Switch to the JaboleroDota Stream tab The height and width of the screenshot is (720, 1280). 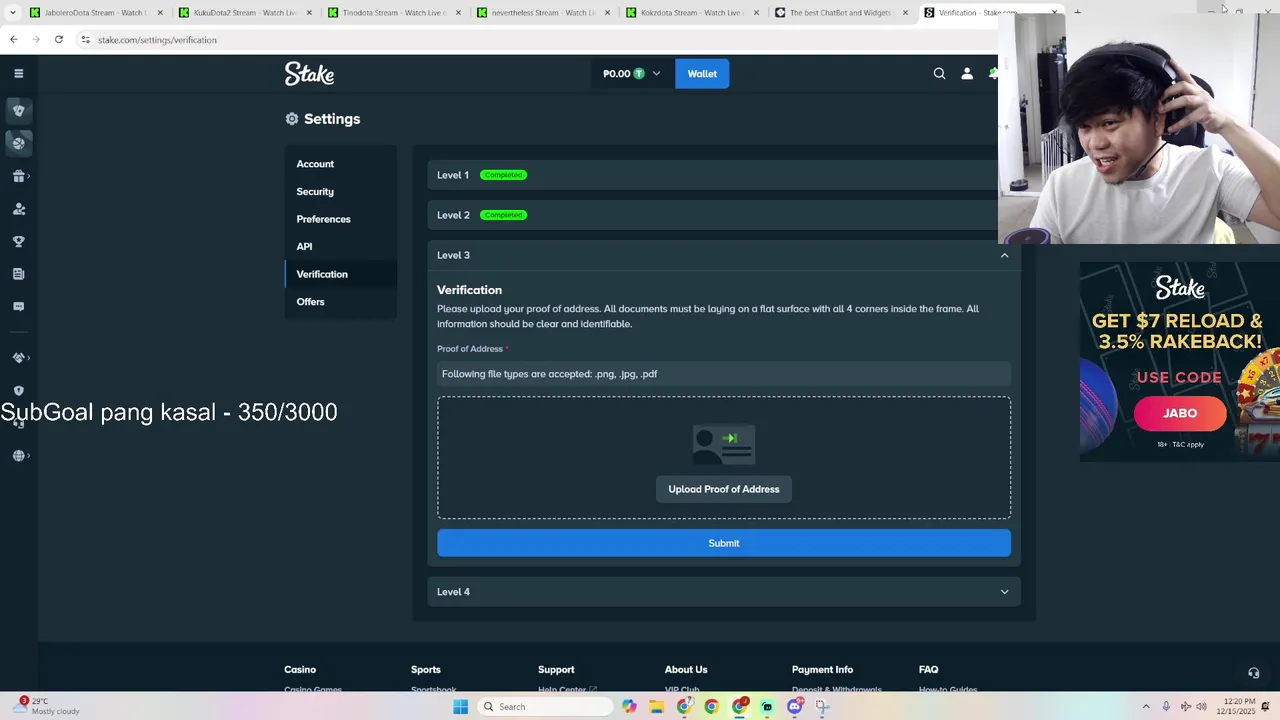pos(95,13)
